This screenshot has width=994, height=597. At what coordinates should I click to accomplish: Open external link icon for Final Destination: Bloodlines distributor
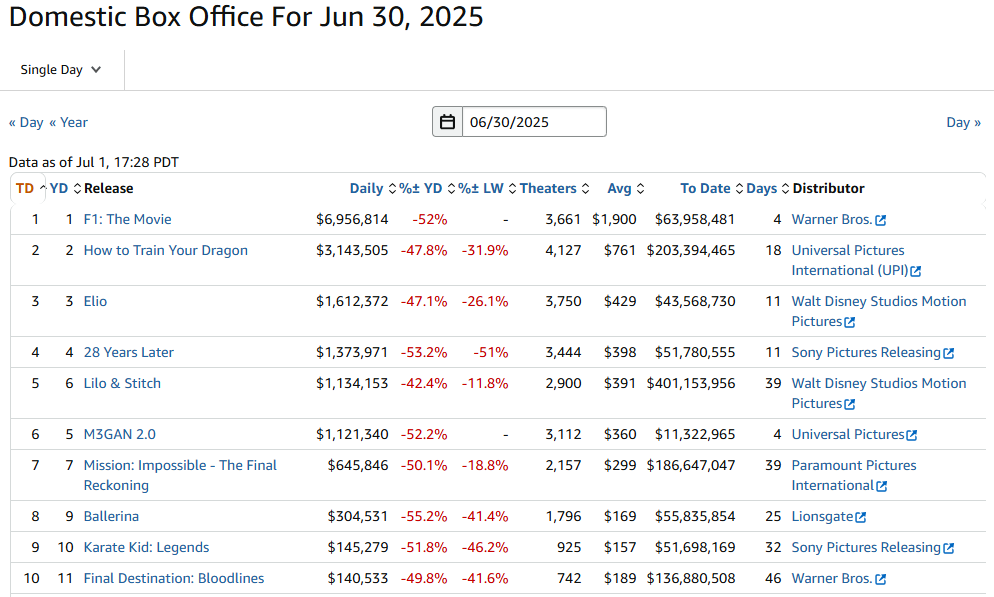pos(881,579)
